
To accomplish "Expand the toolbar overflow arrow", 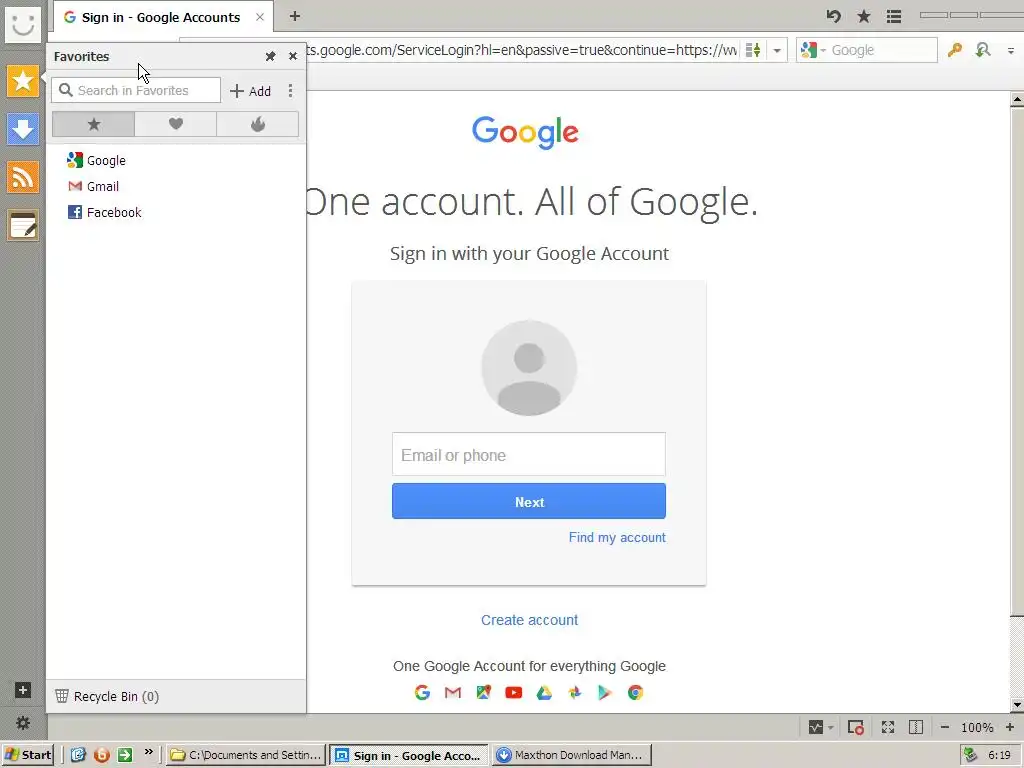I will pyautogui.click(x=1010, y=51).
